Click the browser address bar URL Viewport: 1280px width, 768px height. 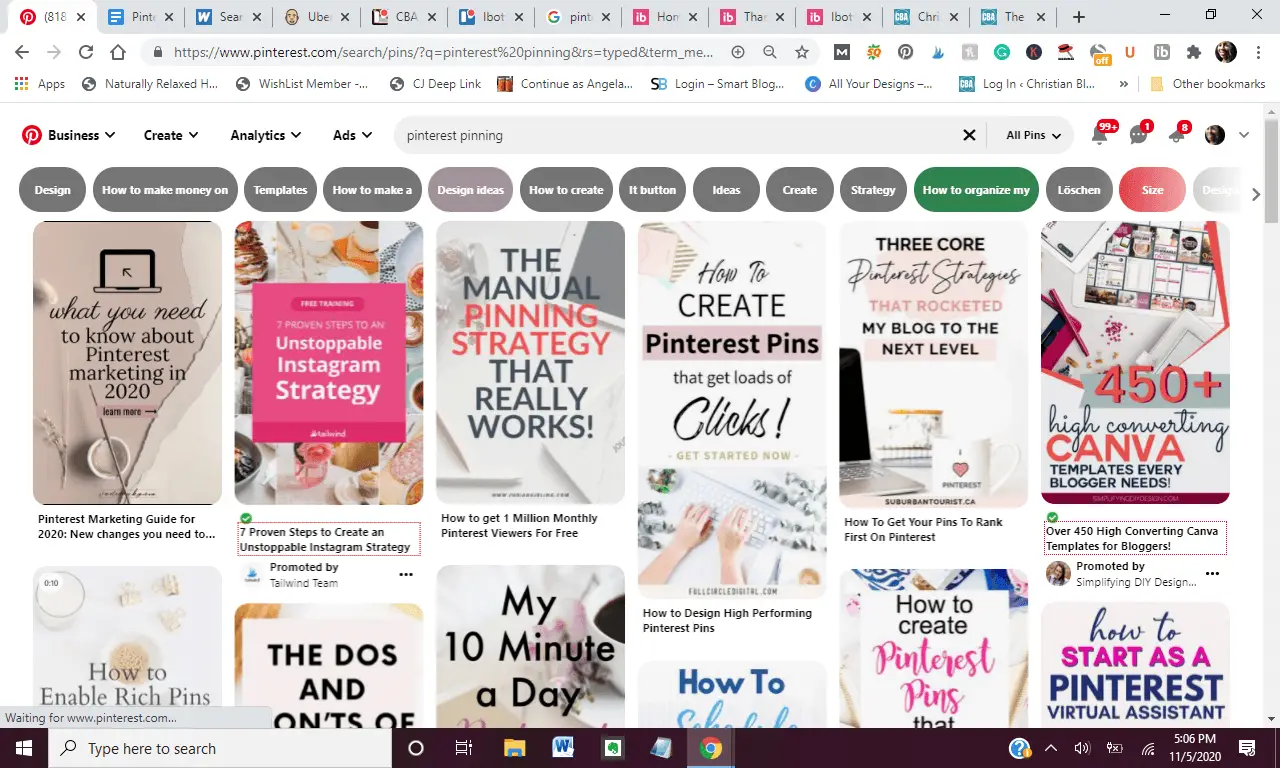click(444, 53)
